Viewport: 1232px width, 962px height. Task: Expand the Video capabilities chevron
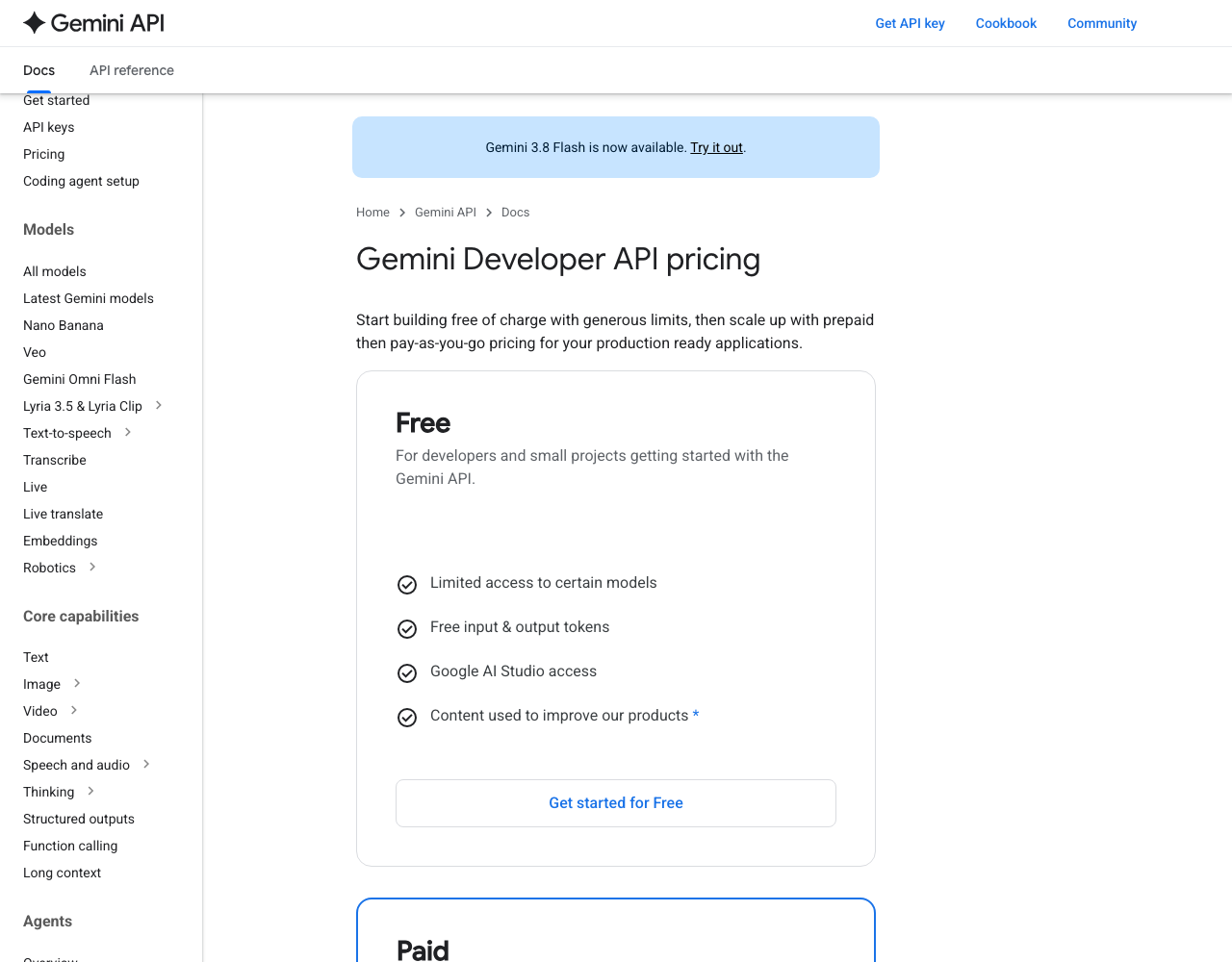(74, 711)
